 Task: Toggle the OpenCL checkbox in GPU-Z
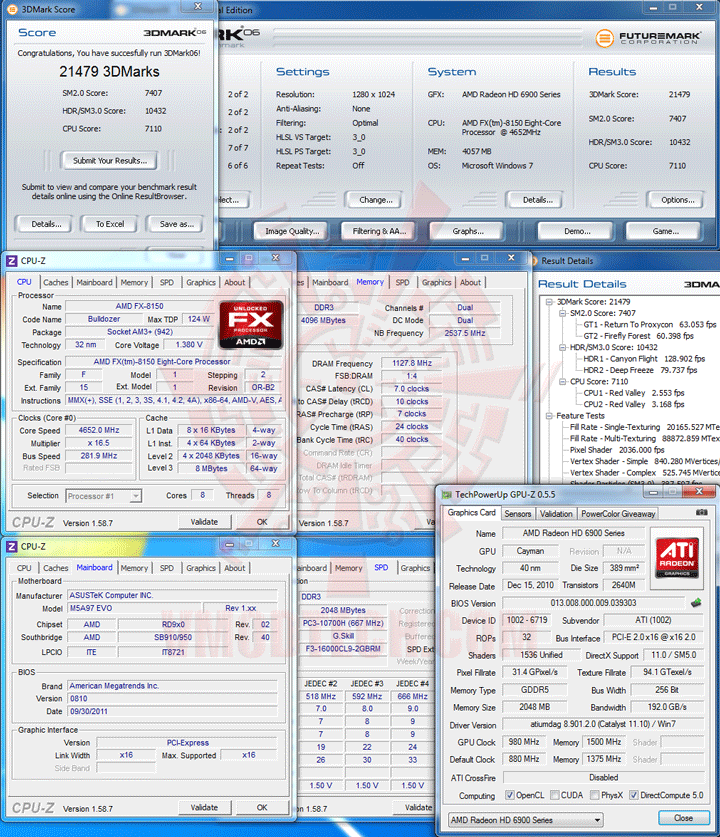510,795
